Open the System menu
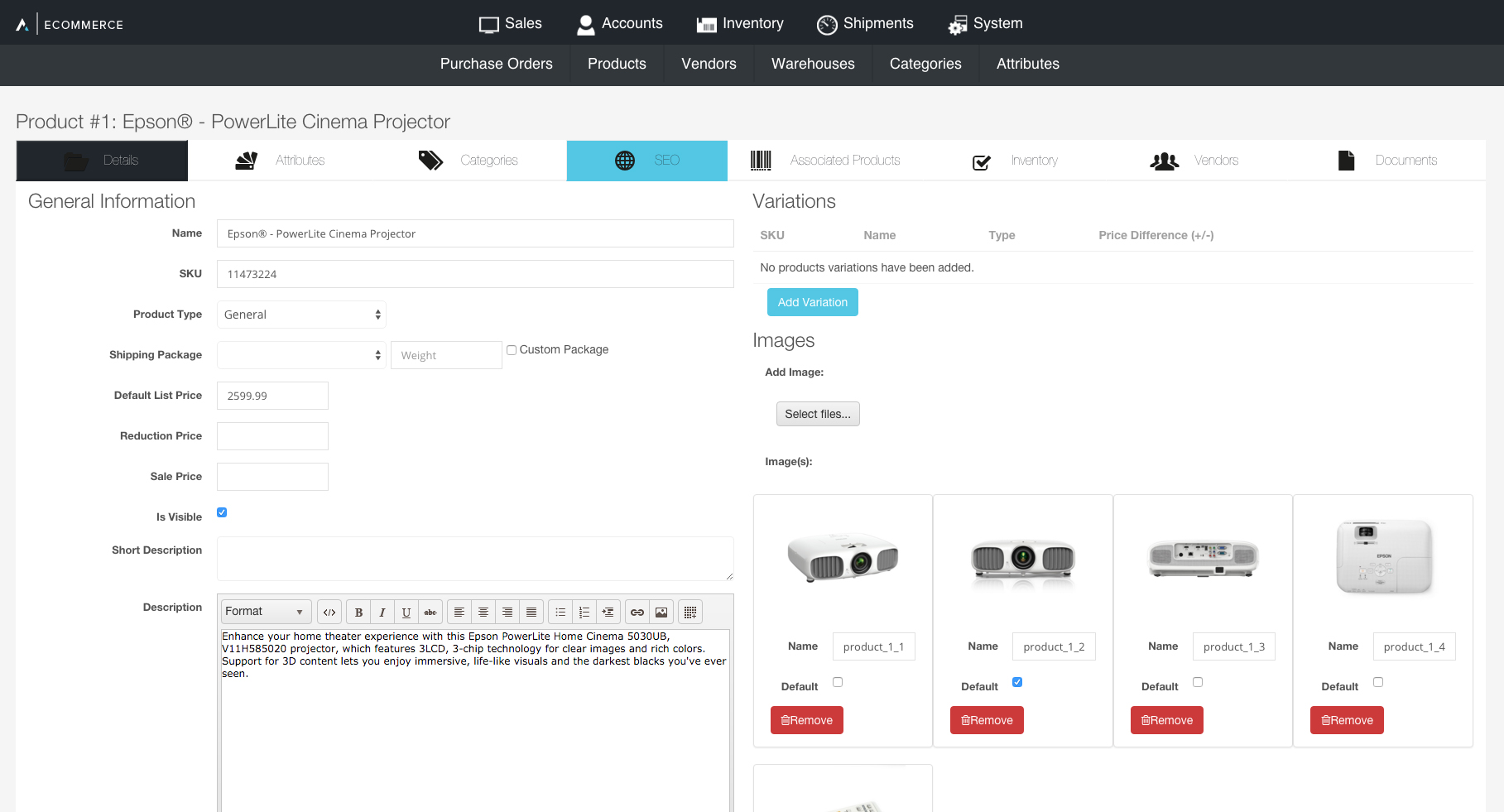 click(x=985, y=24)
